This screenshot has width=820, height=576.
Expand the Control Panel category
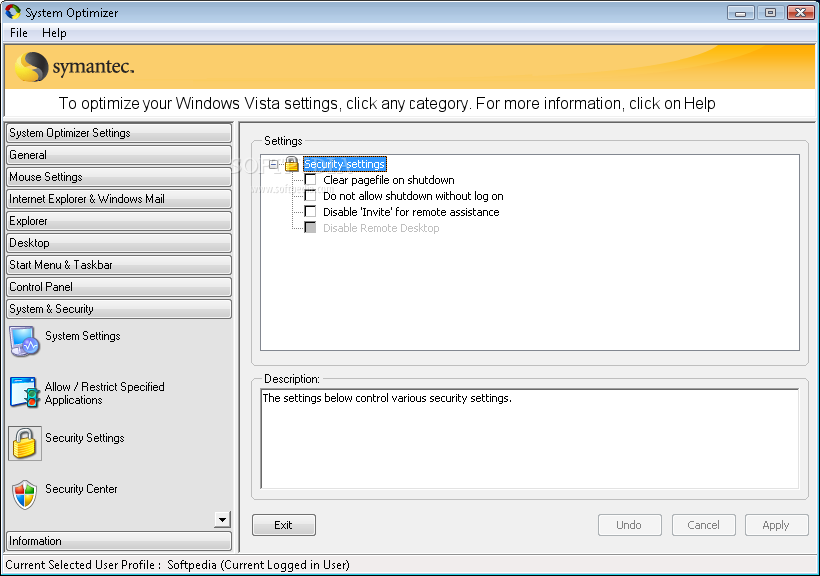coord(119,287)
